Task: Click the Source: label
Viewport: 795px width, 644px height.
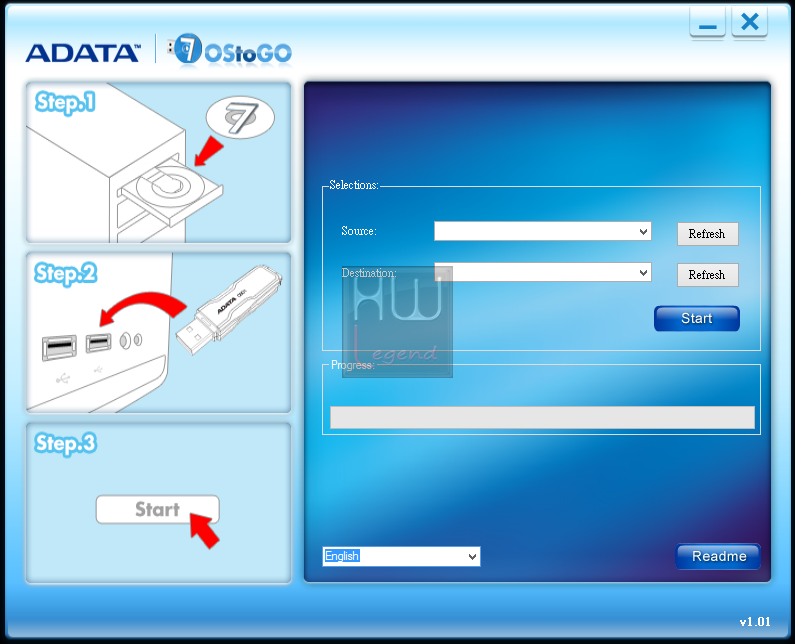Action: coord(358,231)
